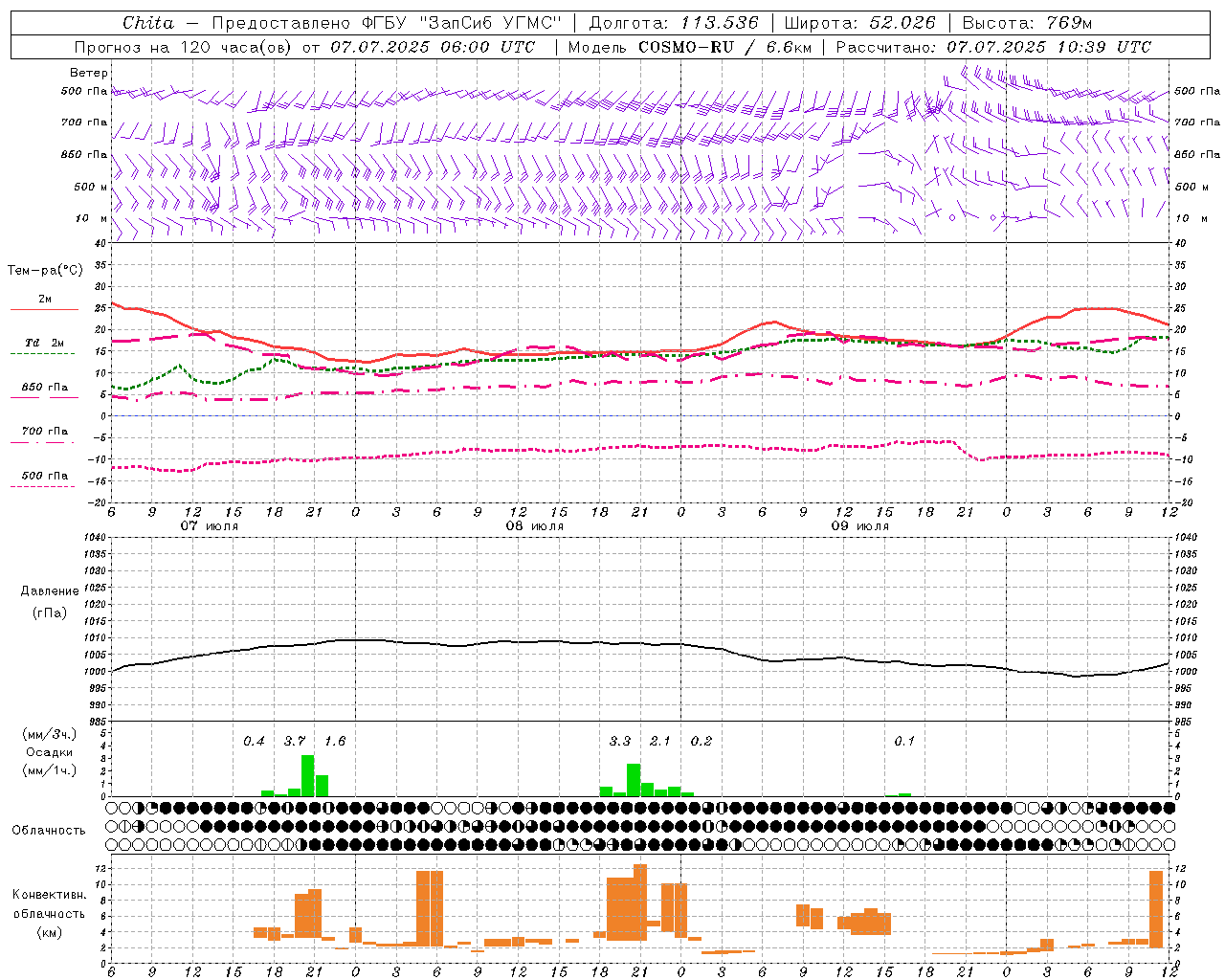Click the "500 гПа" temperature legend entry
The height and width of the screenshot is (980, 1225).
point(44,476)
